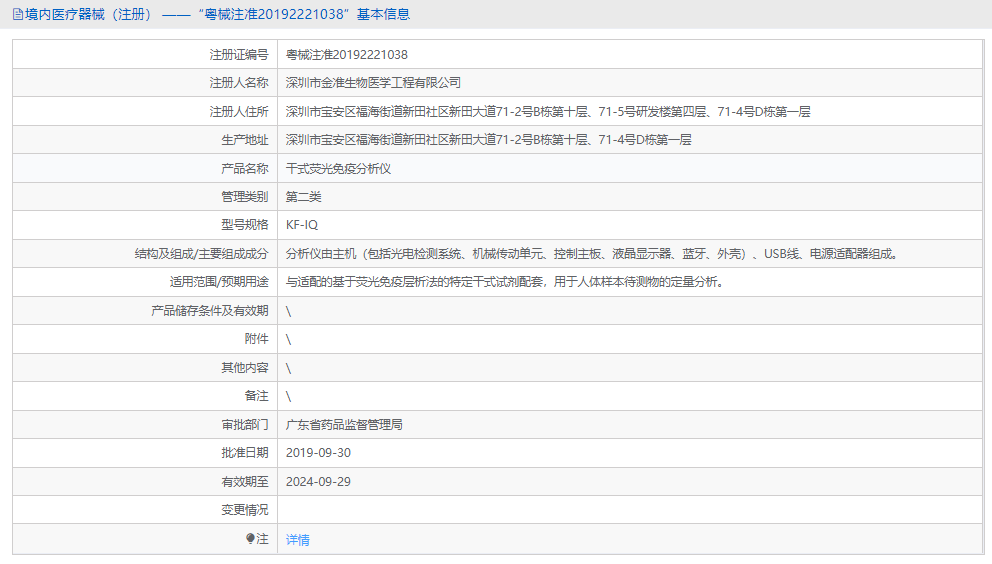
Task: Select the structure description starting 分析仪由主机
Action: 592,254
